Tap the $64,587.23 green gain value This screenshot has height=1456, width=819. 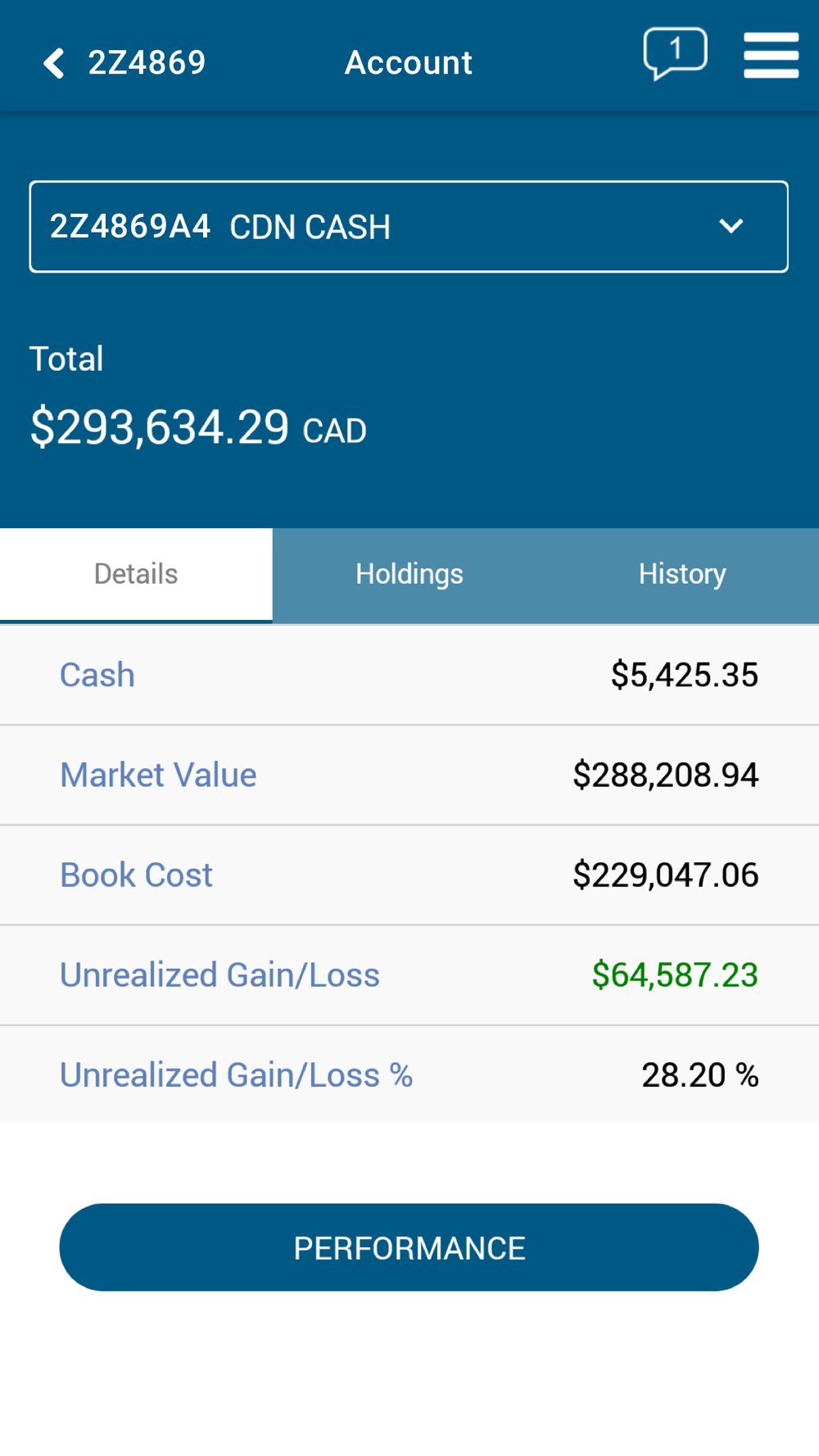pyautogui.click(x=675, y=975)
